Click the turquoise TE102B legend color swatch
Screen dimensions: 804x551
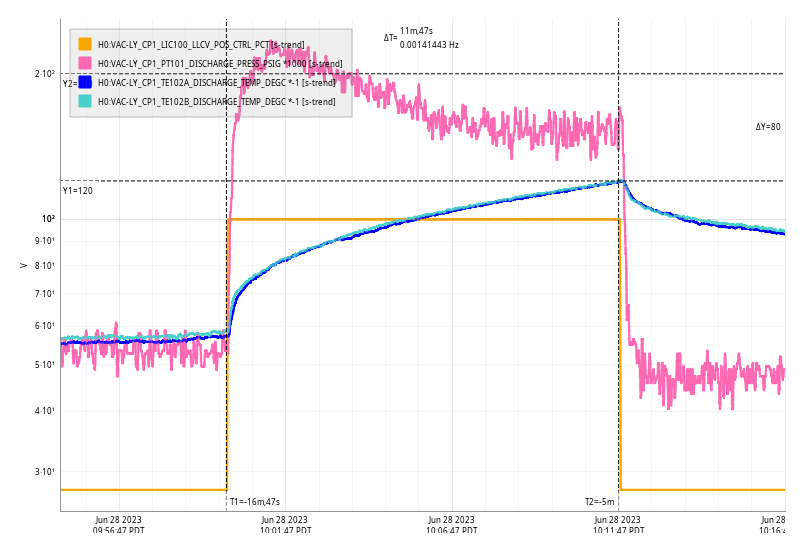[85, 101]
